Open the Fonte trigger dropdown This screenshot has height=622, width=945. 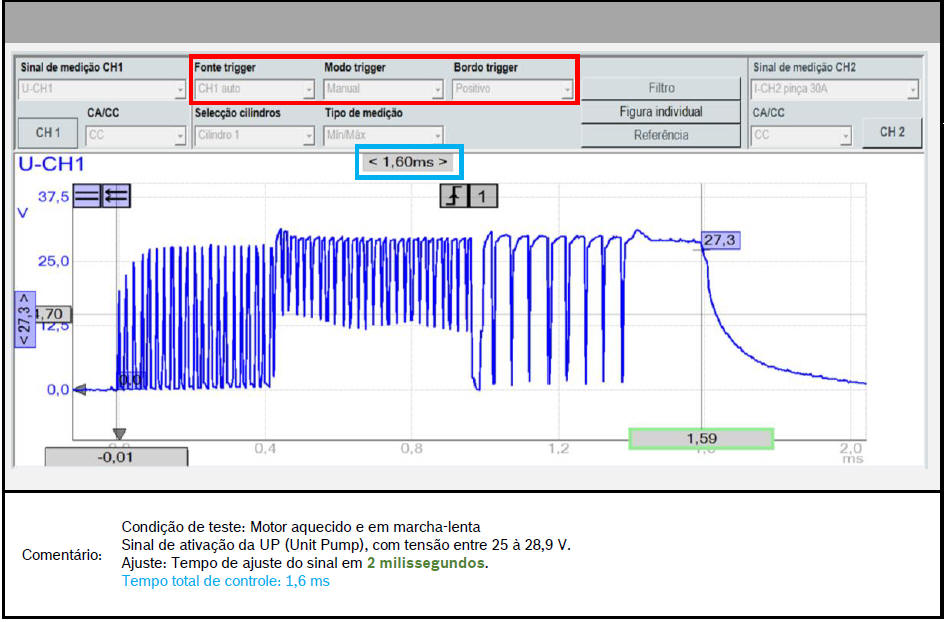click(x=254, y=90)
